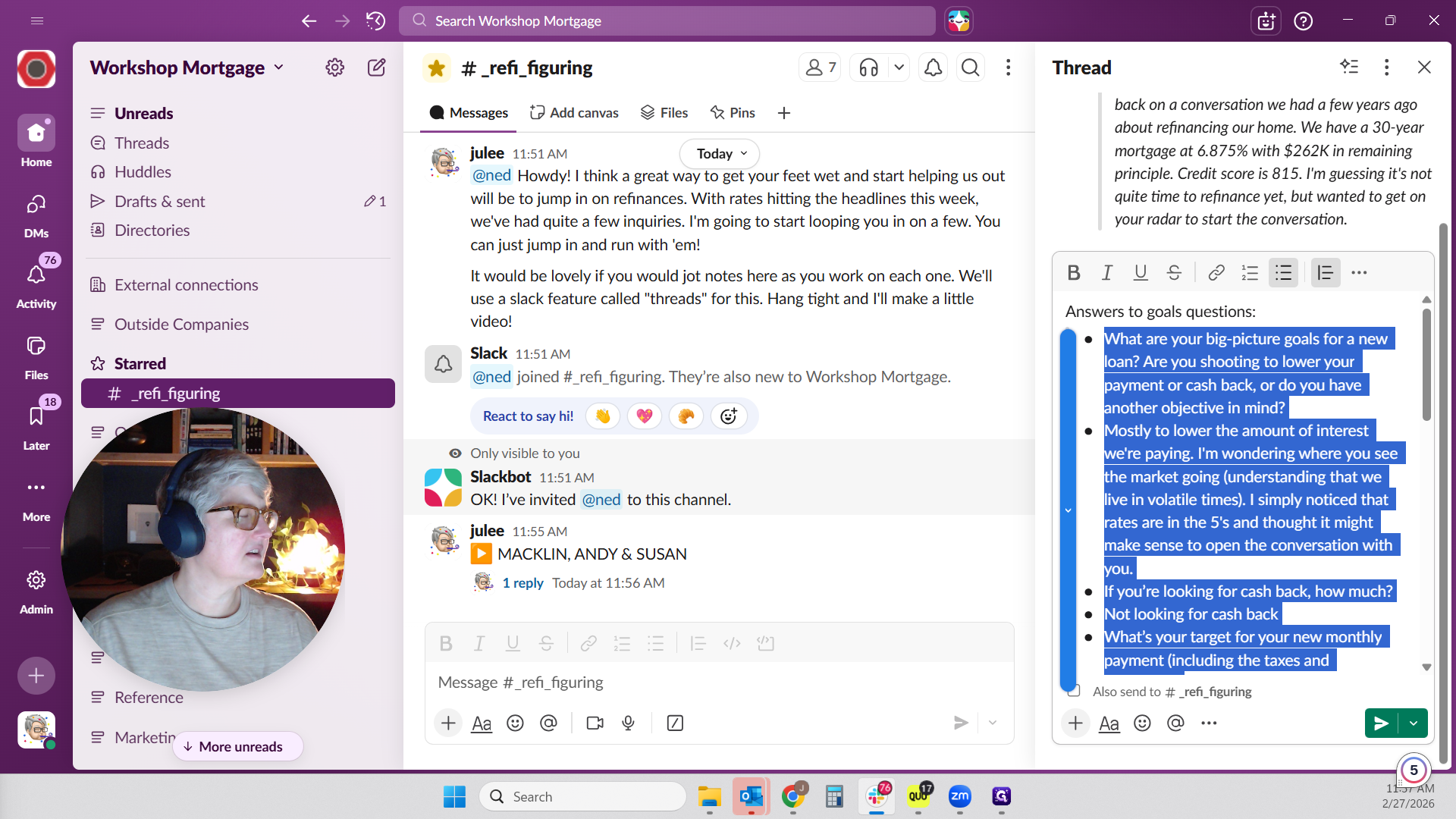
Task: Click the More unreads button
Action: [238, 746]
